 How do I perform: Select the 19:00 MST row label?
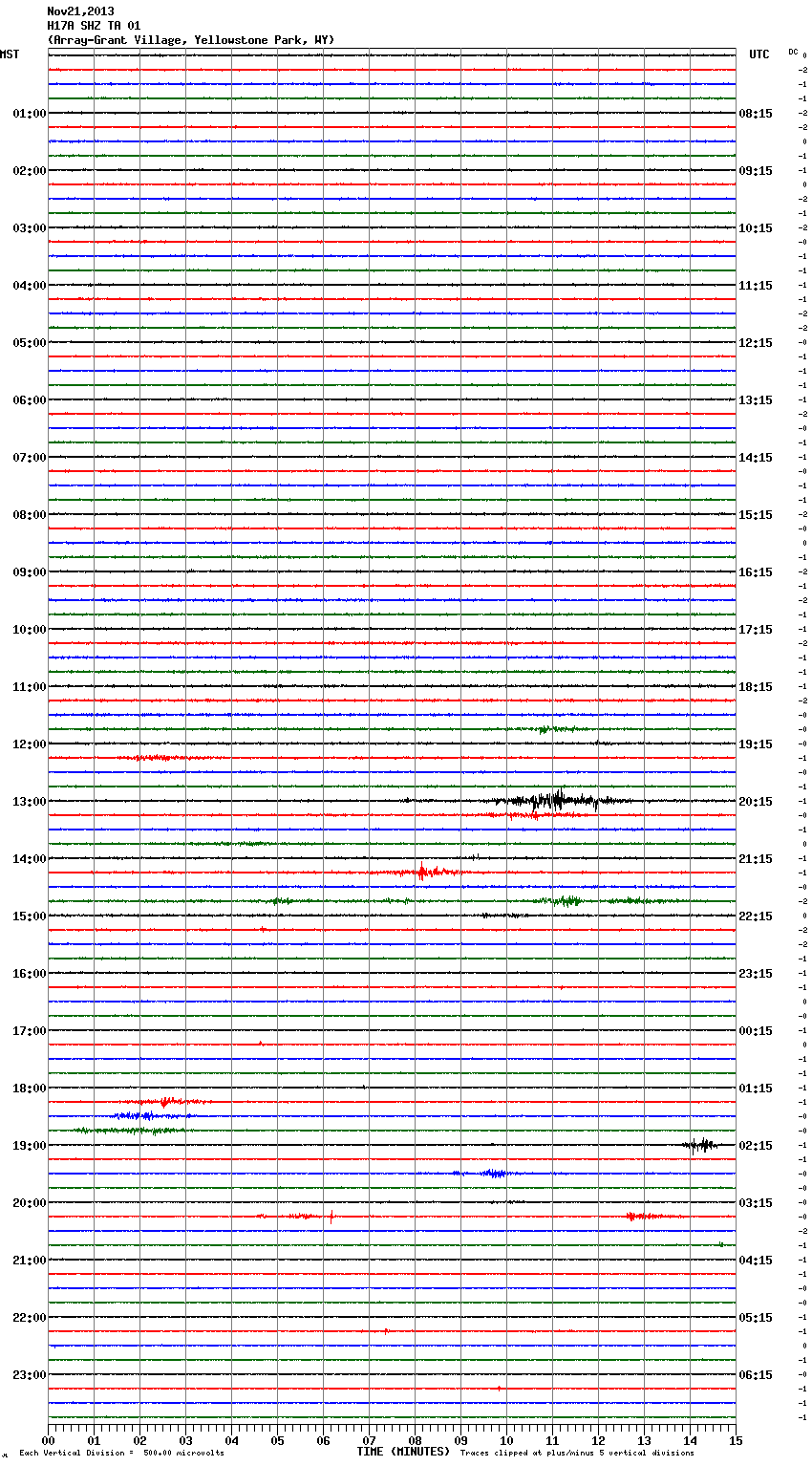point(29,1146)
